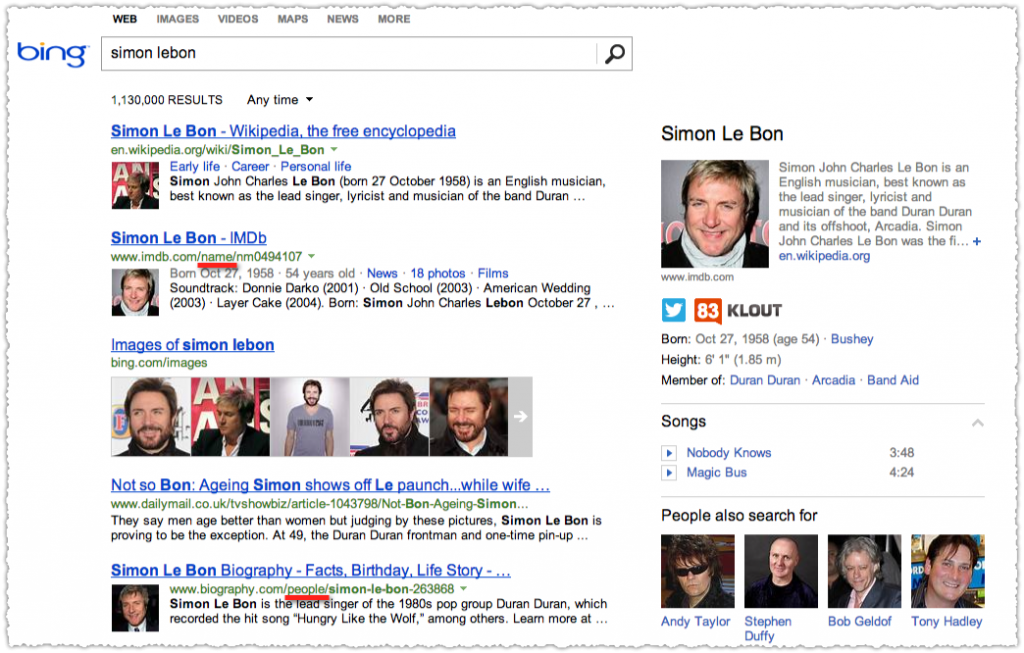This screenshot has width=1024, height=653.
Task: Open the IMDb Films sublink
Action: coord(493,274)
